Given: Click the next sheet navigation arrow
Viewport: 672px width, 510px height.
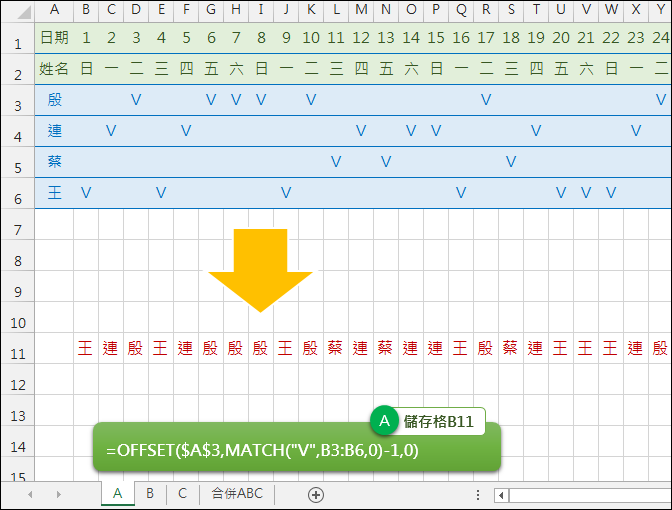Looking at the screenshot, I should tap(59, 495).
